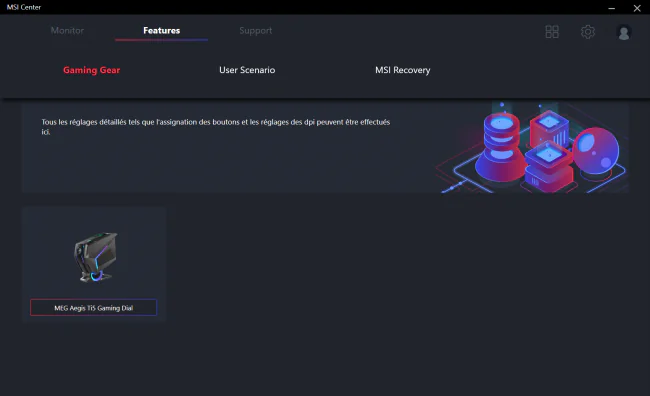Click the MEG Aegis Ti5 desktop image
This screenshot has height=396, width=650.
pos(96,257)
